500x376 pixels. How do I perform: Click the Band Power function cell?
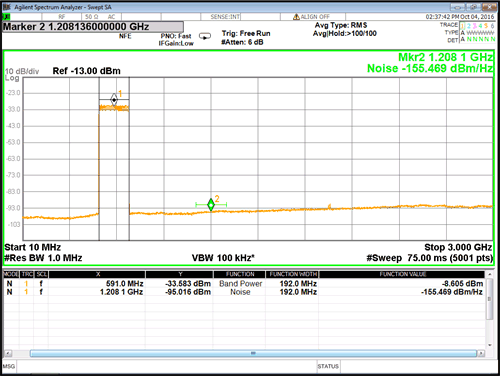coord(240,284)
